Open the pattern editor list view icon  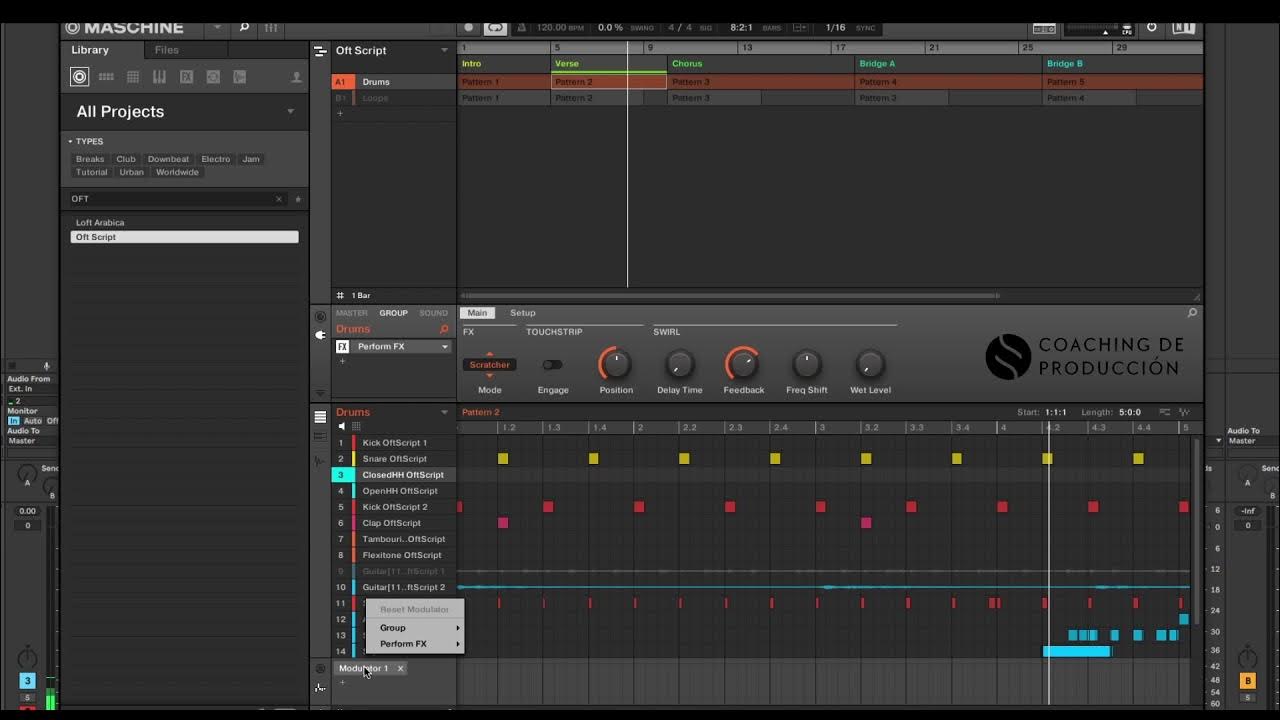[320, 417]
